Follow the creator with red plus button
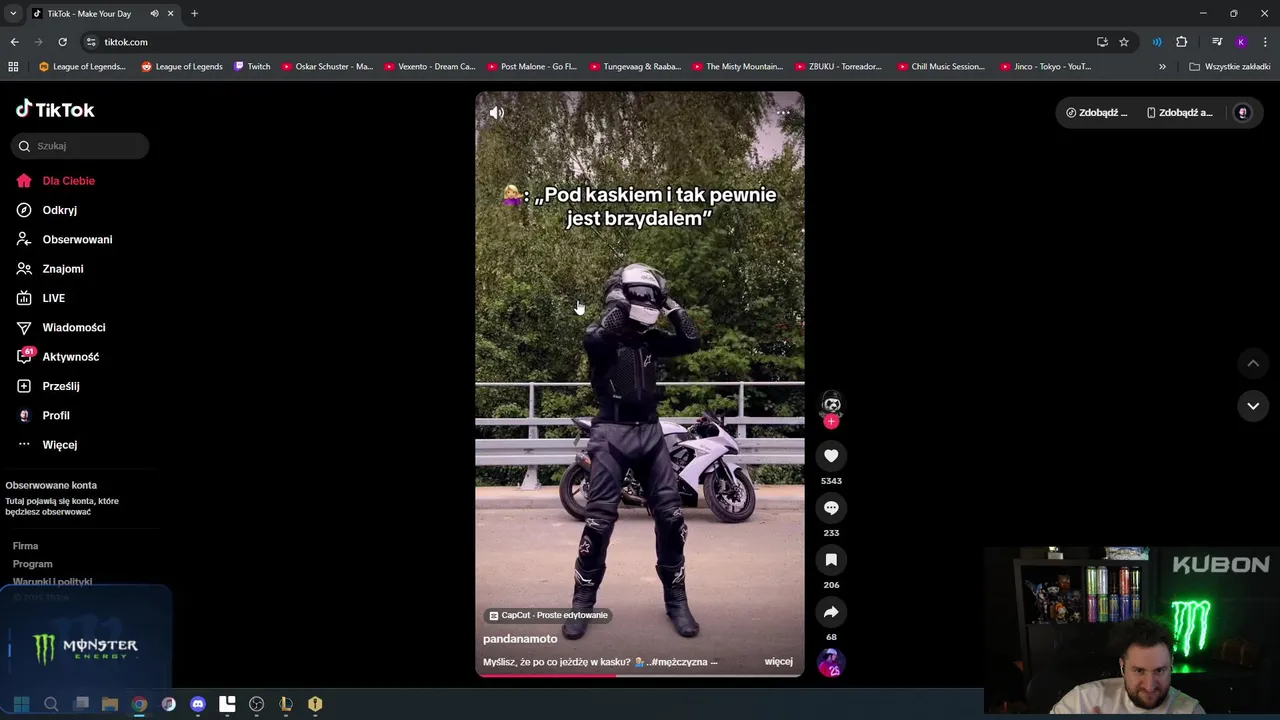This screenshot has width=1280, height=720. (x=831, y=421)
